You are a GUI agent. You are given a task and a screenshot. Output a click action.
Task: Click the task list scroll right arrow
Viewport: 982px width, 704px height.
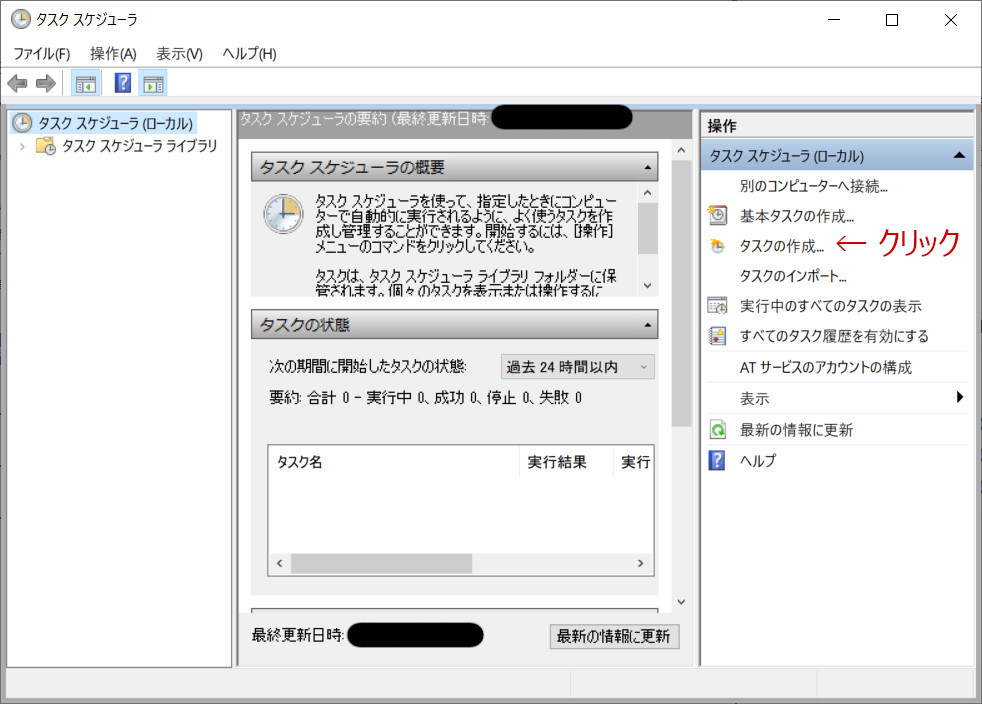coord(640,563)
